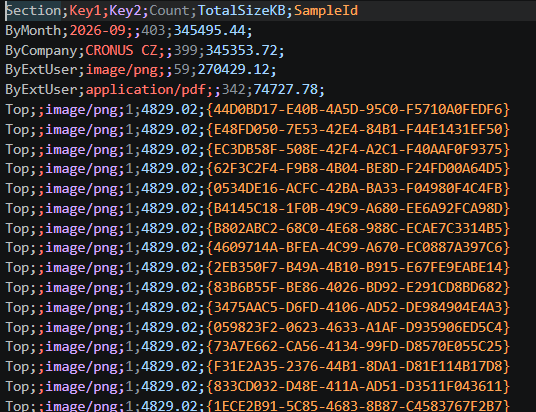536x412 pixels.
Task: Click the TotalSizeKB column header text
Action: point(241,11)
